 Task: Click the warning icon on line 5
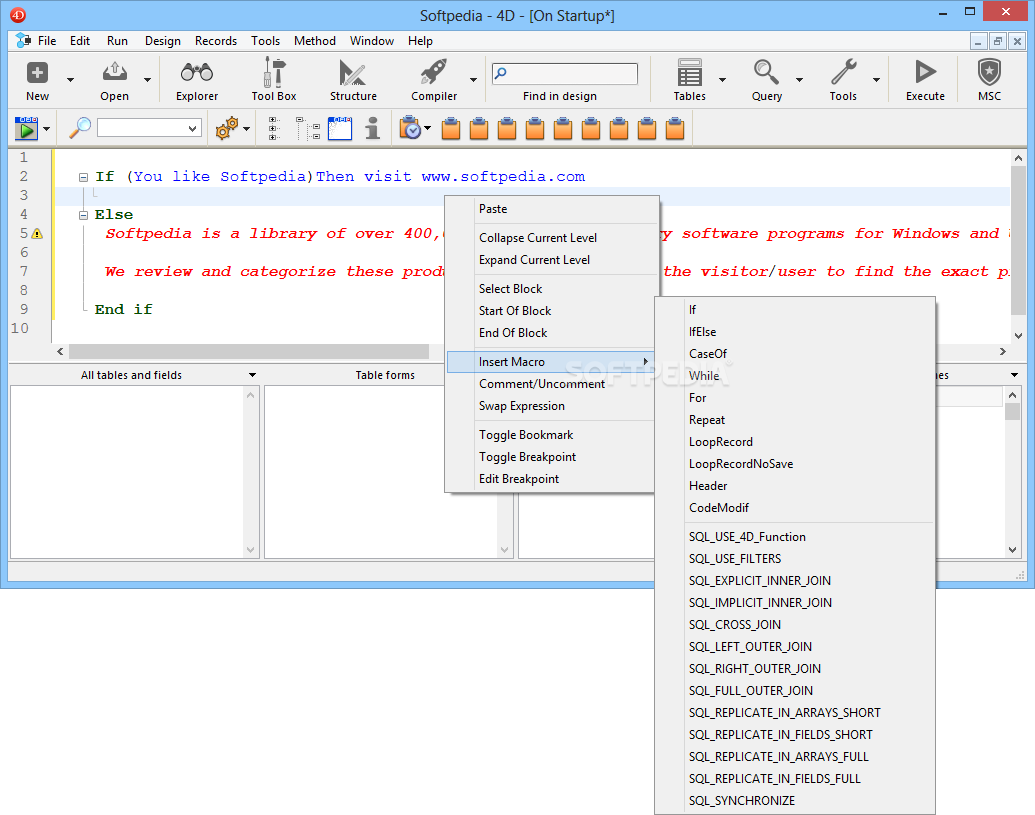pyautogui.click(x=37, y=234)
